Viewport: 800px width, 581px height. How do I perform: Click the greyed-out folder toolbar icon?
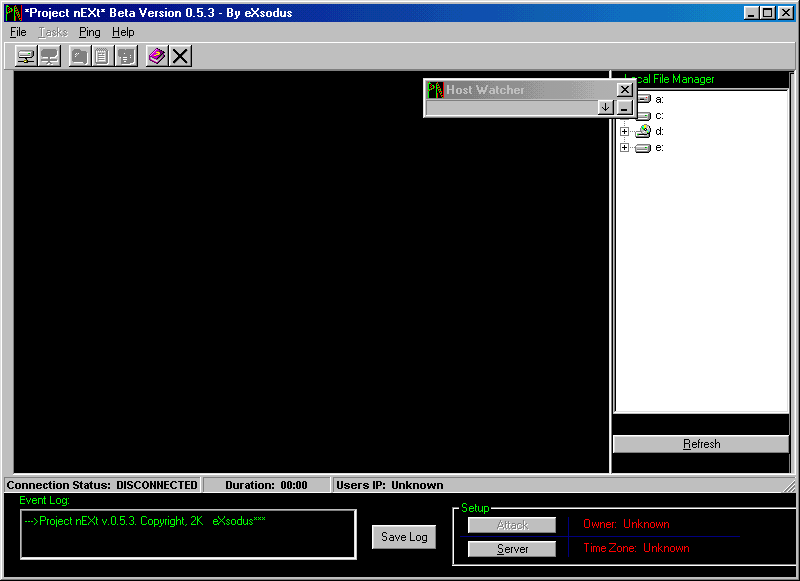[x=80, y=56]
